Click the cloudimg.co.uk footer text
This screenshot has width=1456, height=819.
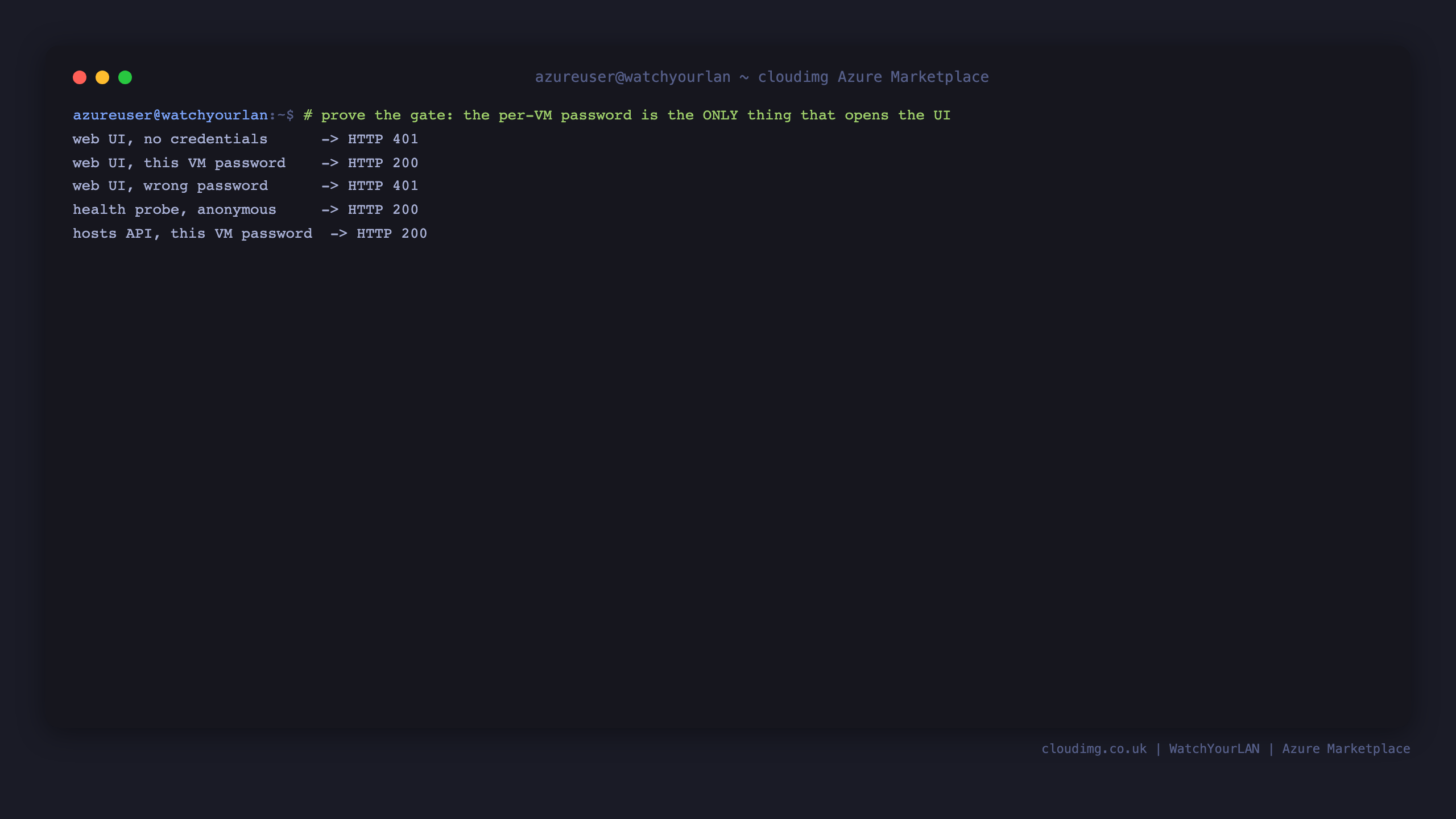pos(1094,749)
